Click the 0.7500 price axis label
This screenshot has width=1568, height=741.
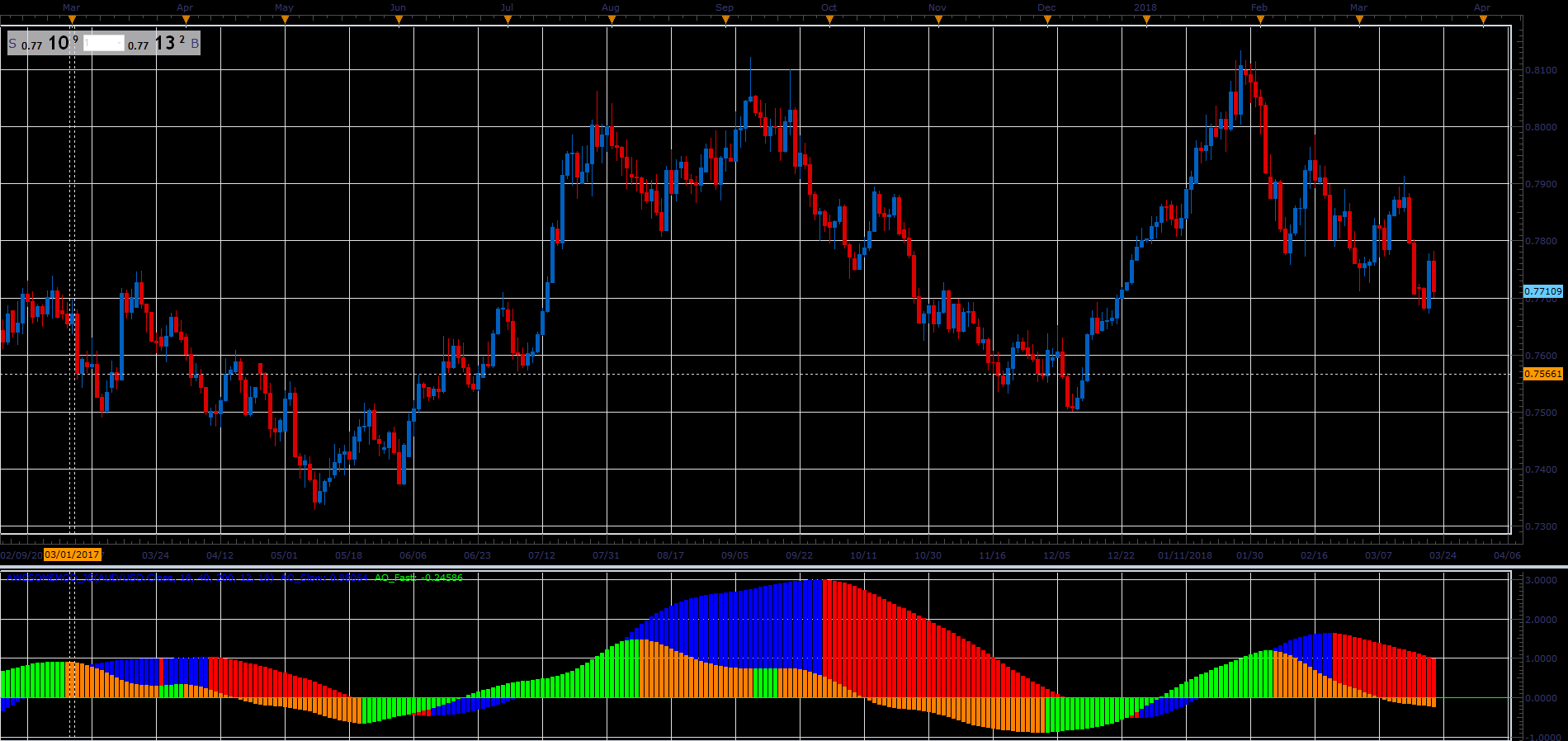pyautogui.click(x=1541, y=413)
